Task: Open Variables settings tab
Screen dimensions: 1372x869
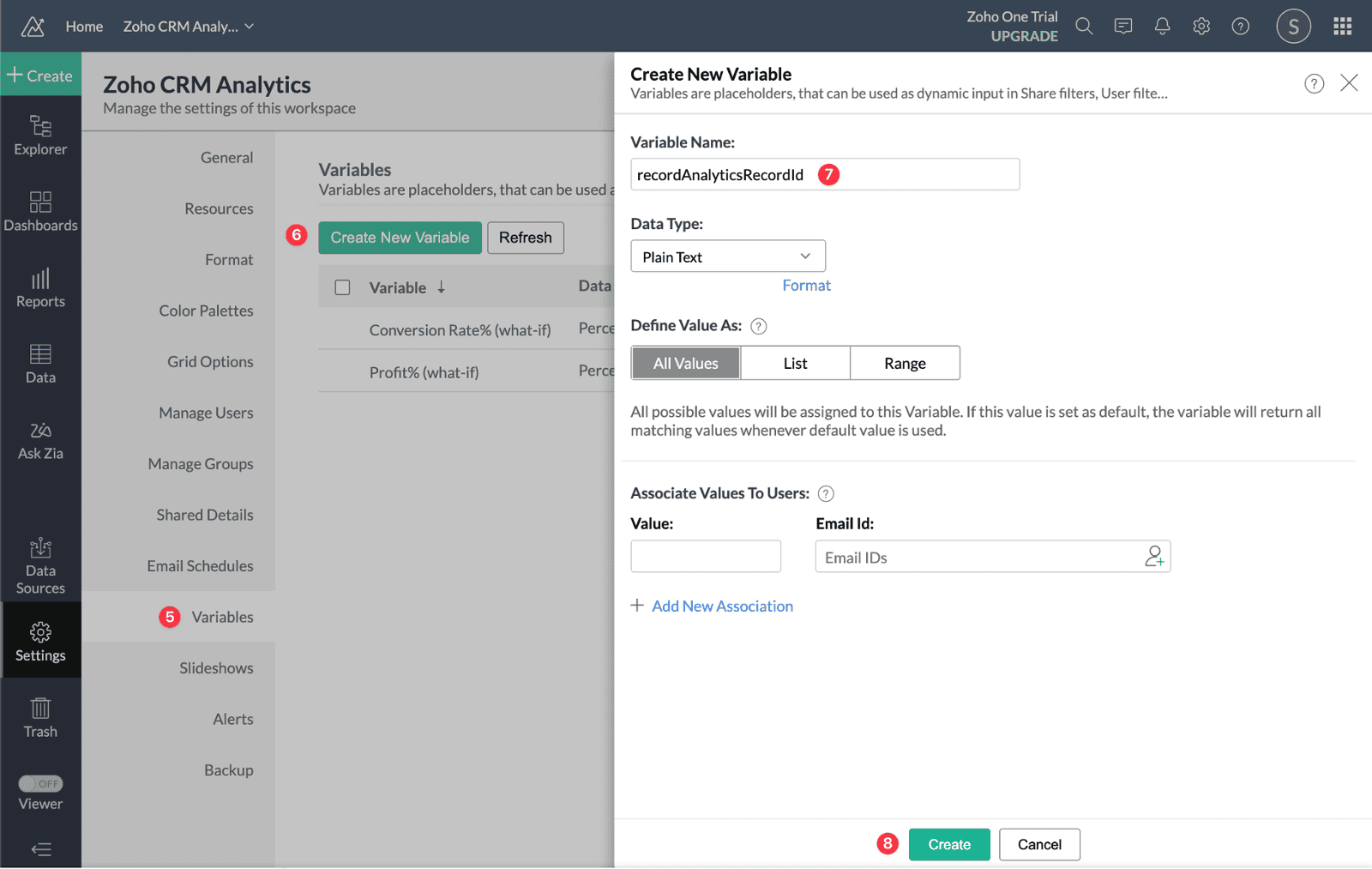Action: coord(222,617)
